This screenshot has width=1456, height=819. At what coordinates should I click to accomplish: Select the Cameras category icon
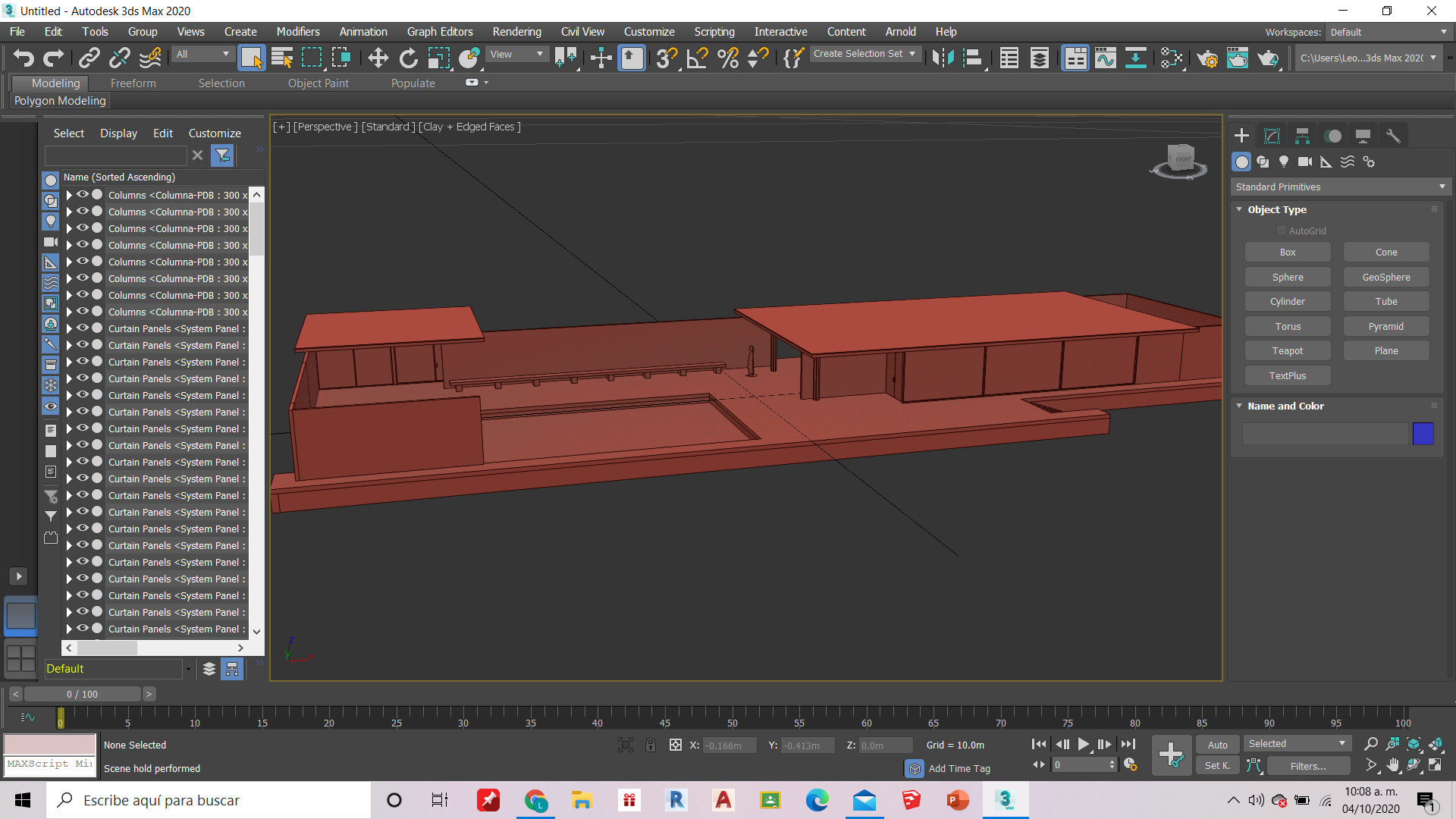[x=1305, y=162]
